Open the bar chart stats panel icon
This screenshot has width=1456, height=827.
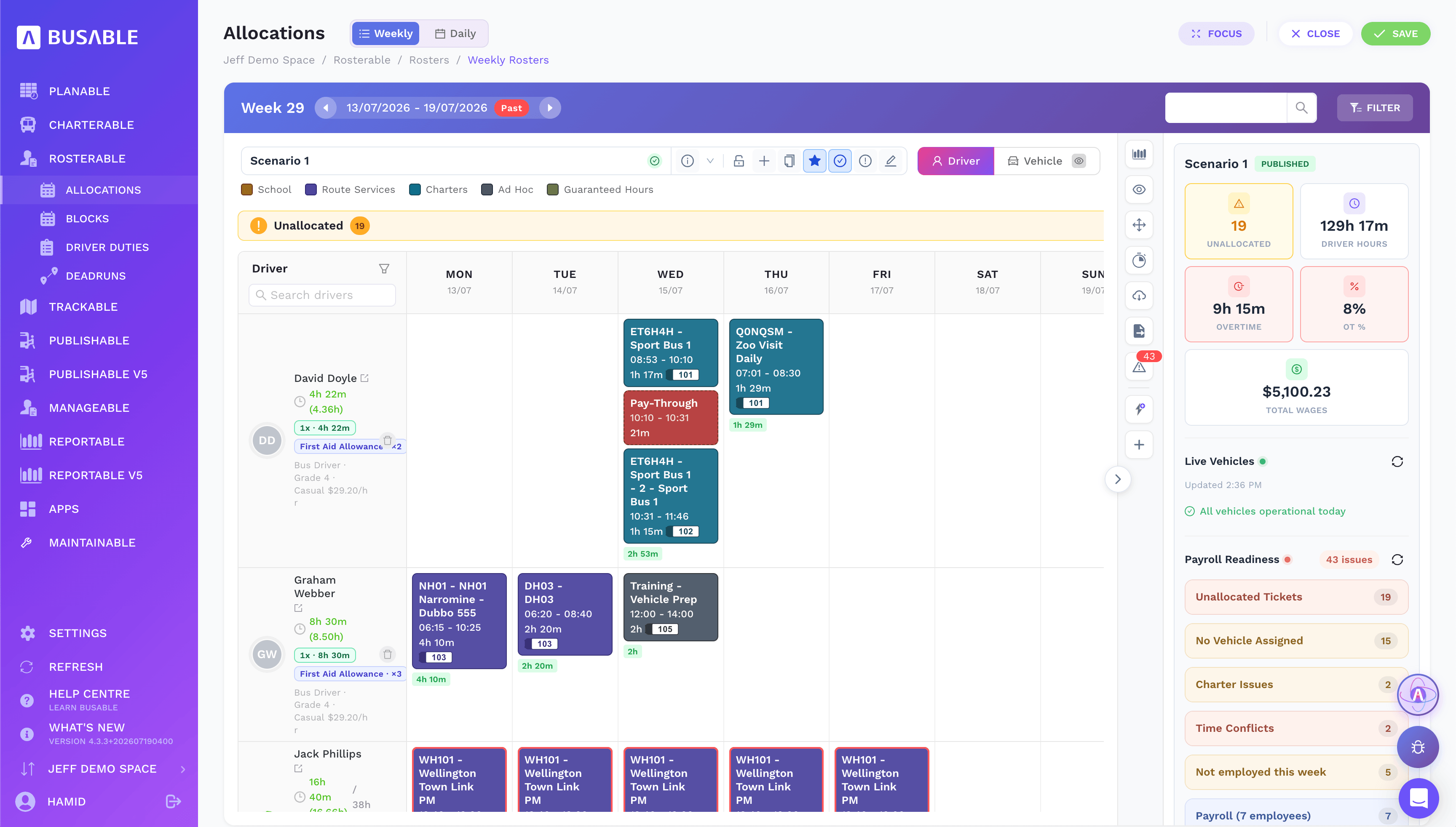coord(1139,154)
